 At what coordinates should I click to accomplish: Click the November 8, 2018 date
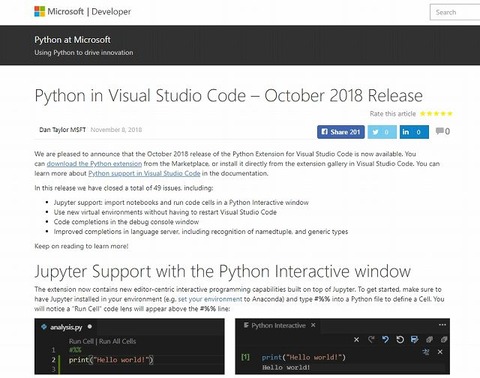tap(116, 130)
